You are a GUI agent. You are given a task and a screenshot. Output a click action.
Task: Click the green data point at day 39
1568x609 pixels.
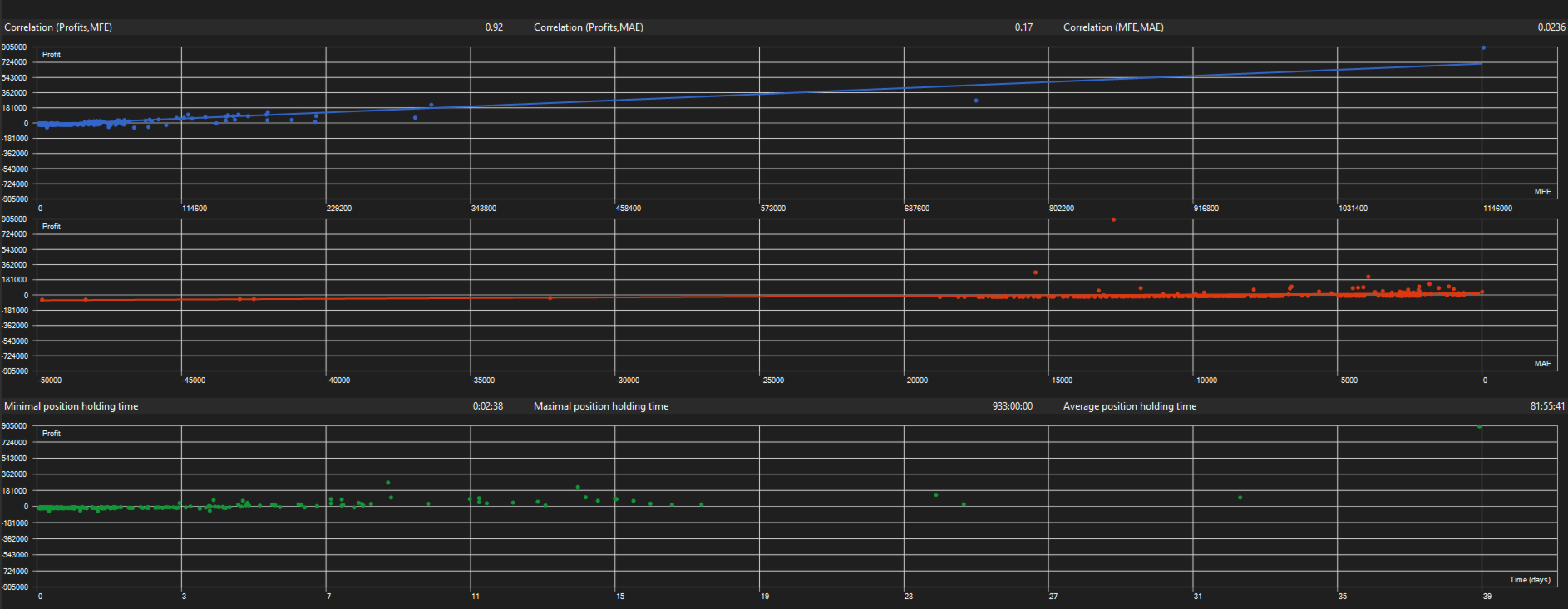click(x=1480, y=426)
